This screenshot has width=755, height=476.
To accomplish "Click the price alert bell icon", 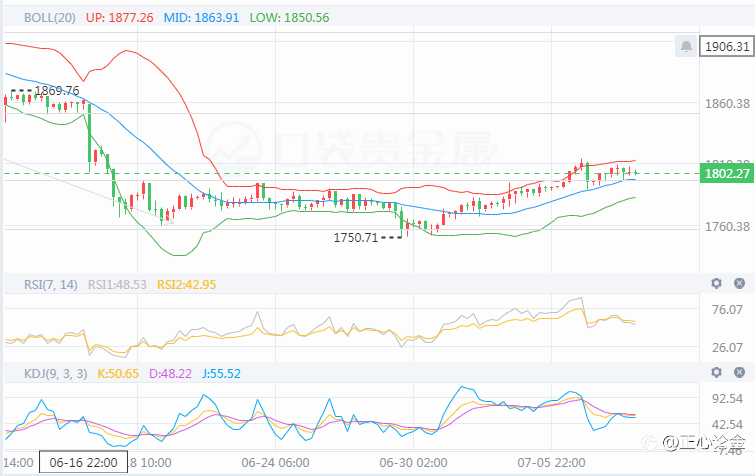I will 686,46.
